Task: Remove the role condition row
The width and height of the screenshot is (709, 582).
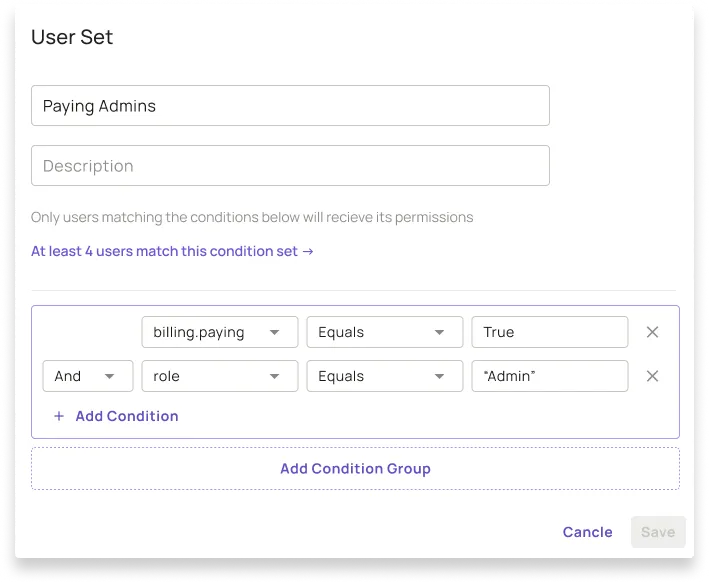Action: tap(652, 376)
